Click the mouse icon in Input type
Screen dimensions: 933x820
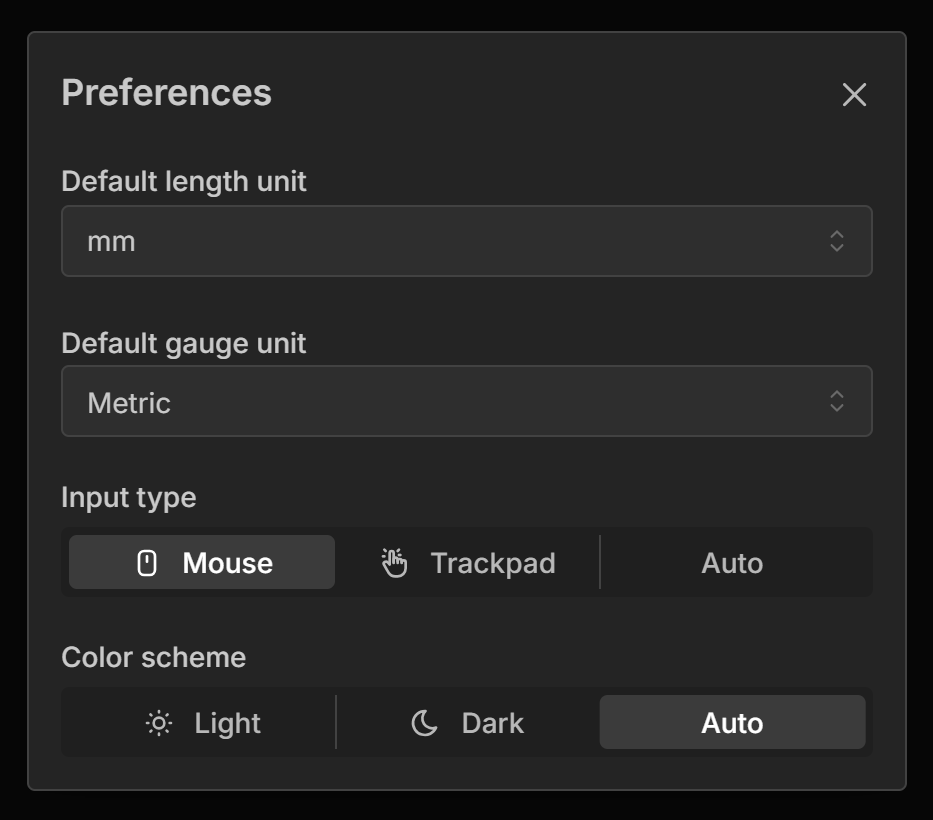point(147,563)
